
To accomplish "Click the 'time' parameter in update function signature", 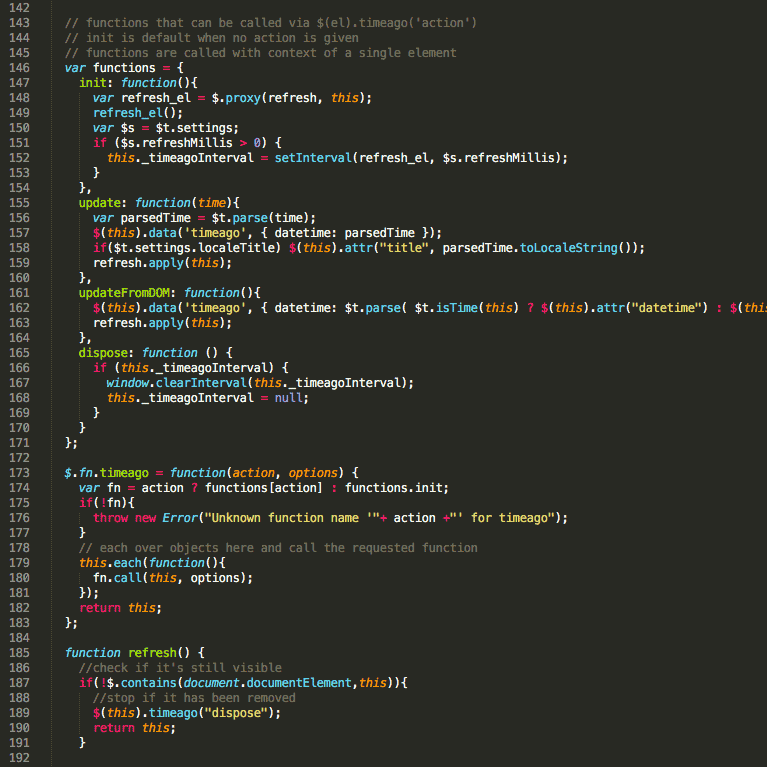I will click(x=211, y=203).
